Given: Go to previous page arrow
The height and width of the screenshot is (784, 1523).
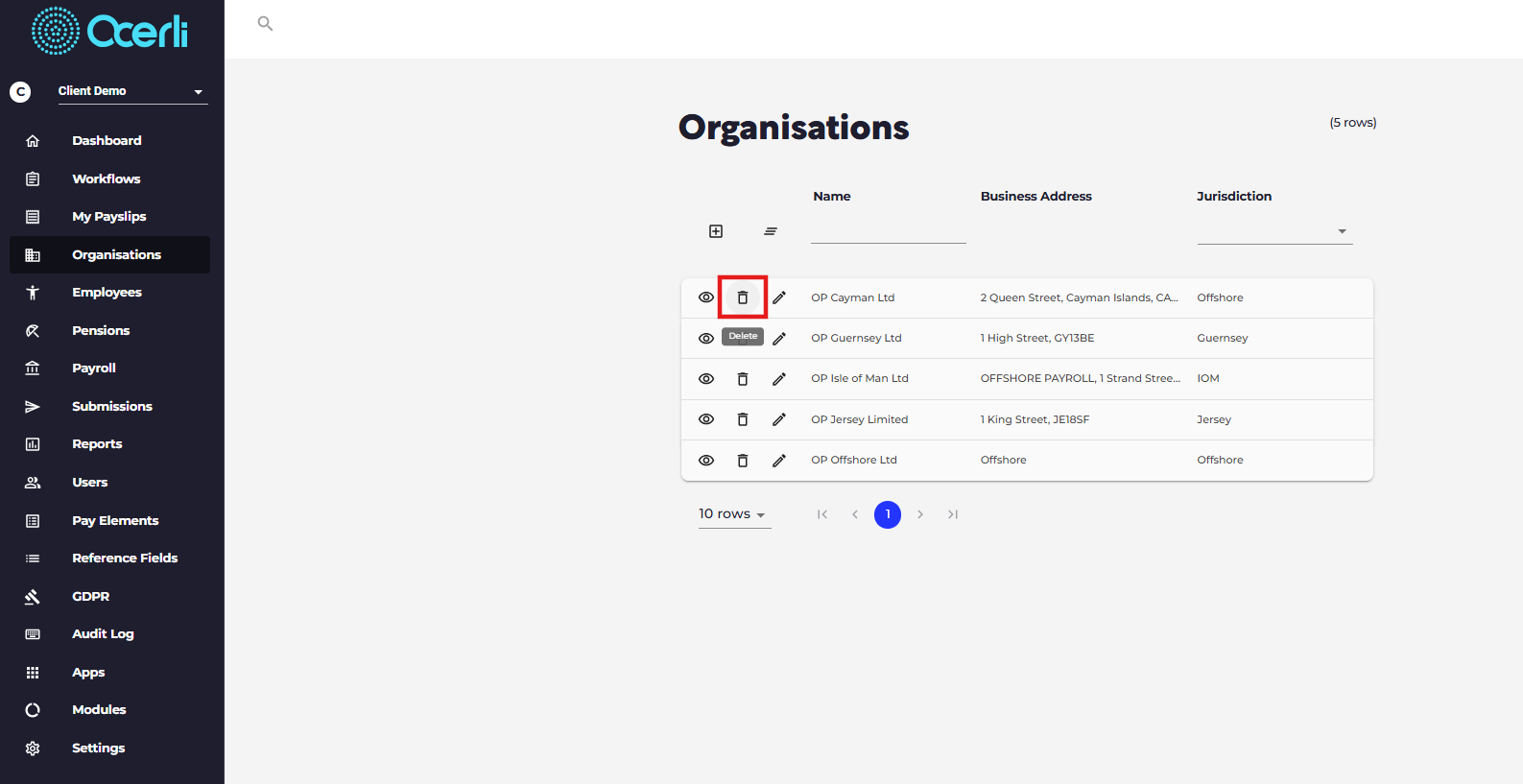Looking at the screenshot, I should (x=855, y=514).
